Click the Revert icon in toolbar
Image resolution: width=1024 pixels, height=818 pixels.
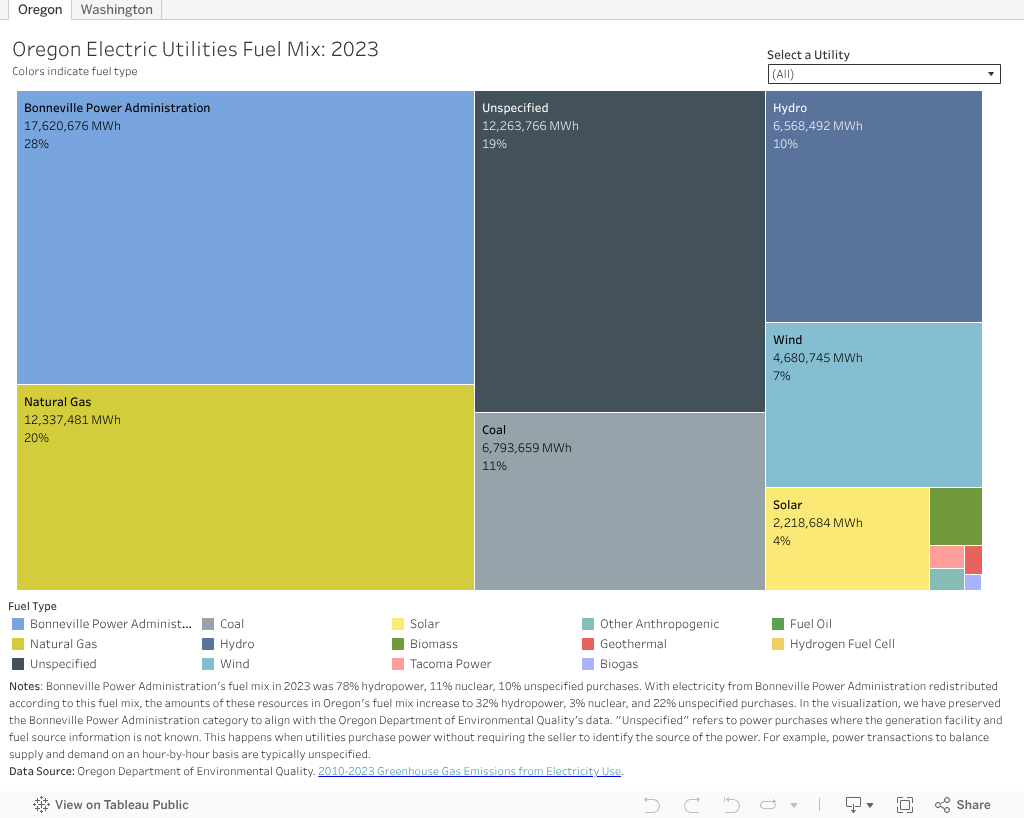(x=731, y=805)
